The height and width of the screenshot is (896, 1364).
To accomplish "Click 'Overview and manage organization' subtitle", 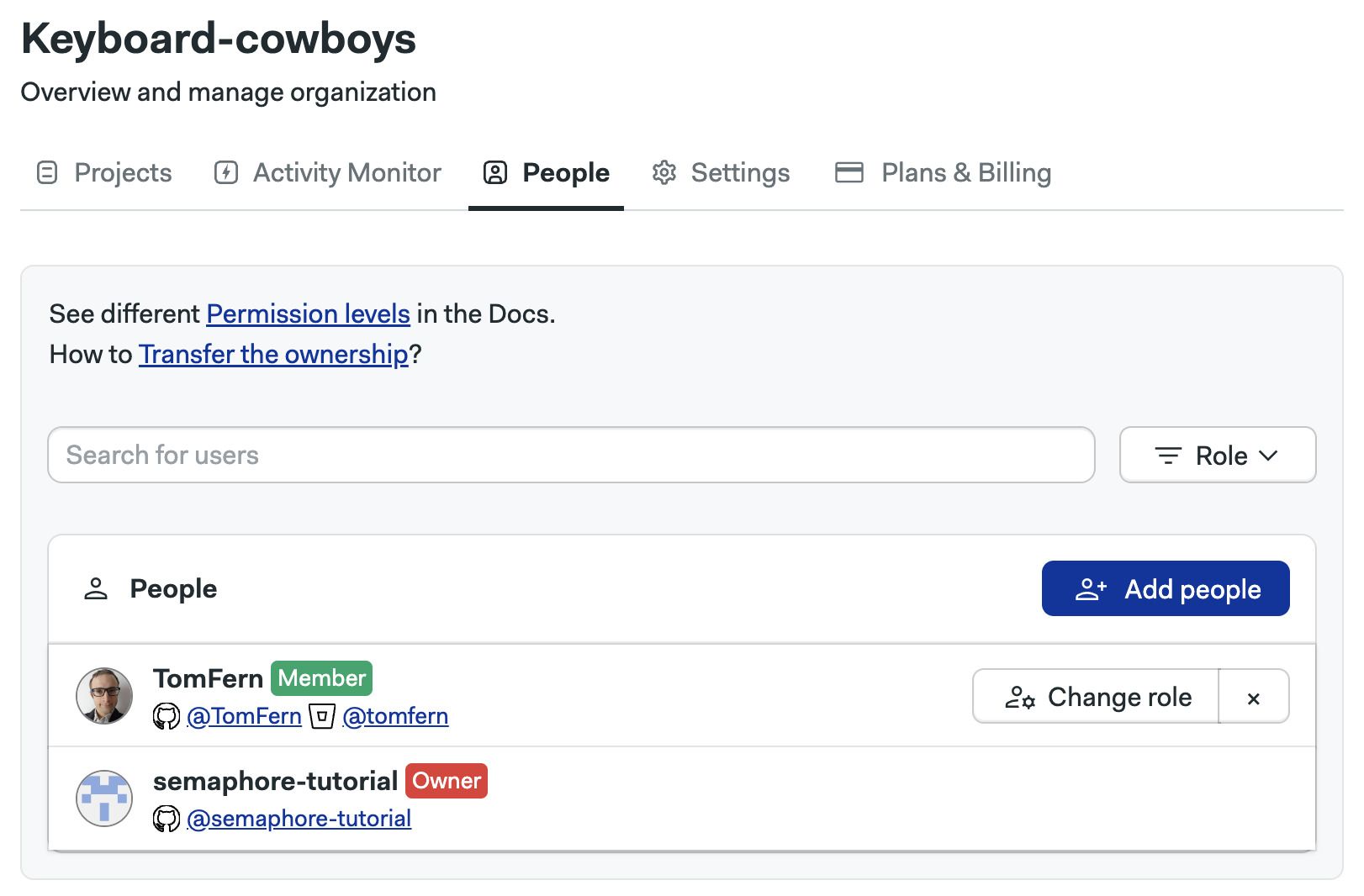I will pyautogui.click(x=228, y=92).
